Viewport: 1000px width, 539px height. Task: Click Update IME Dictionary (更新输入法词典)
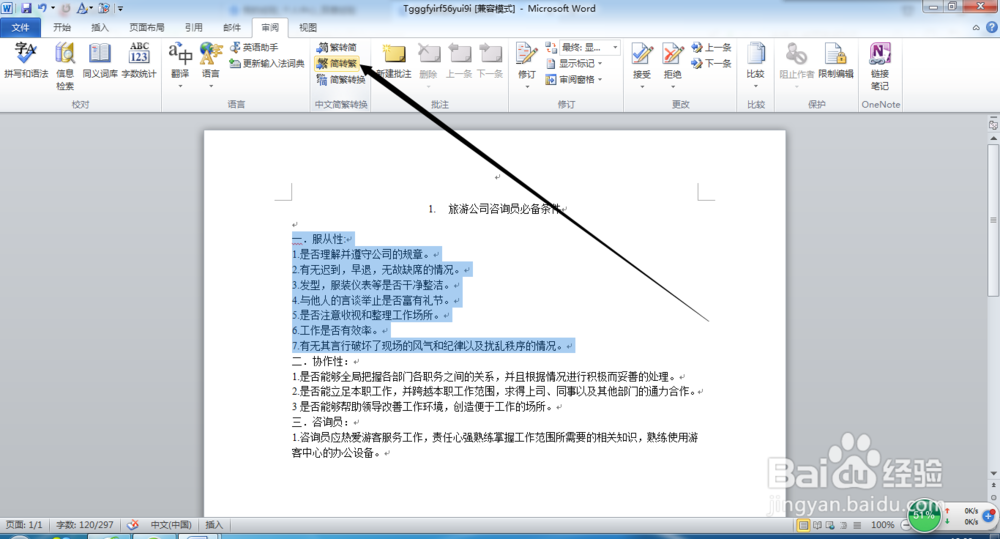[267, 63]
